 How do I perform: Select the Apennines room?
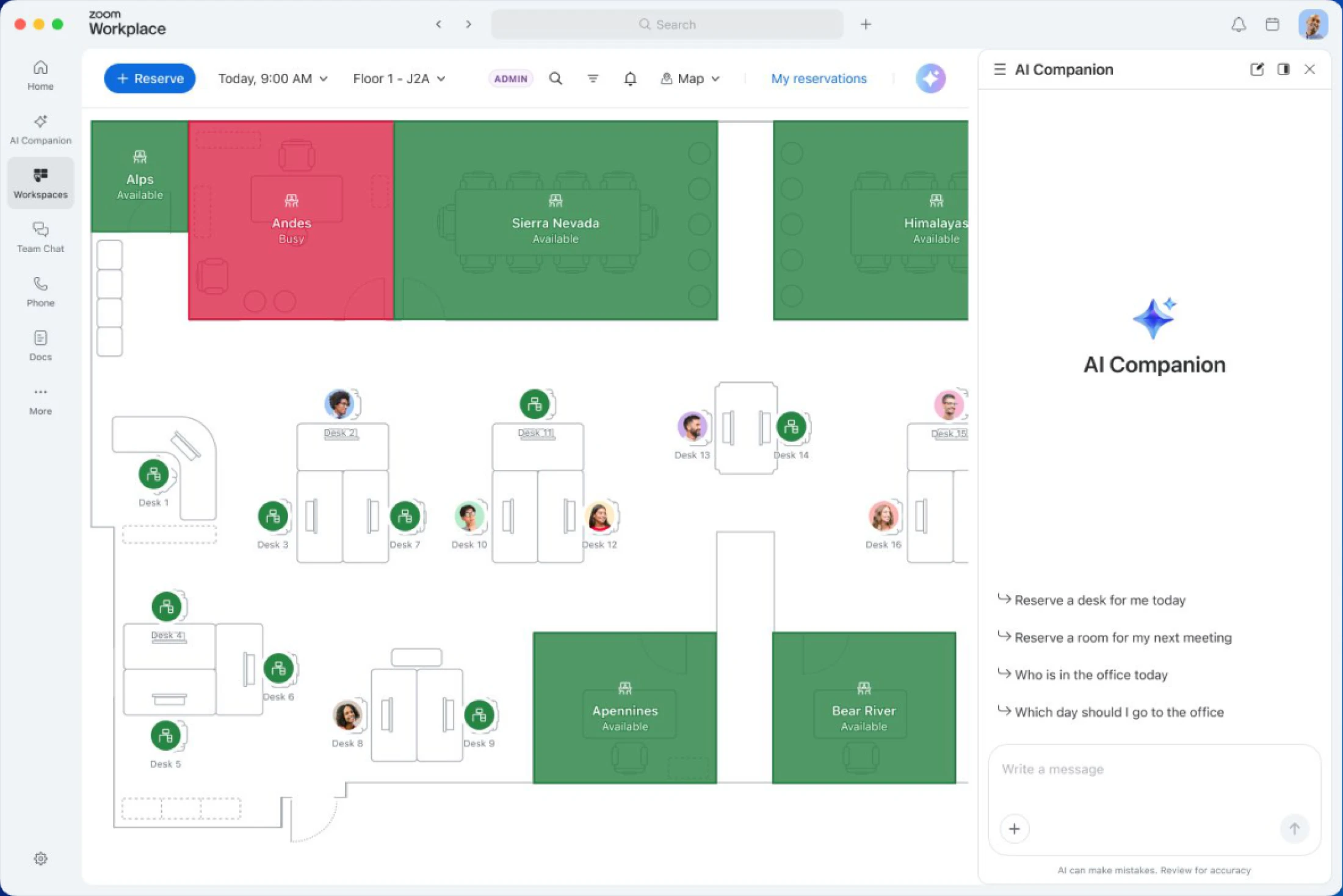point(624,708)
